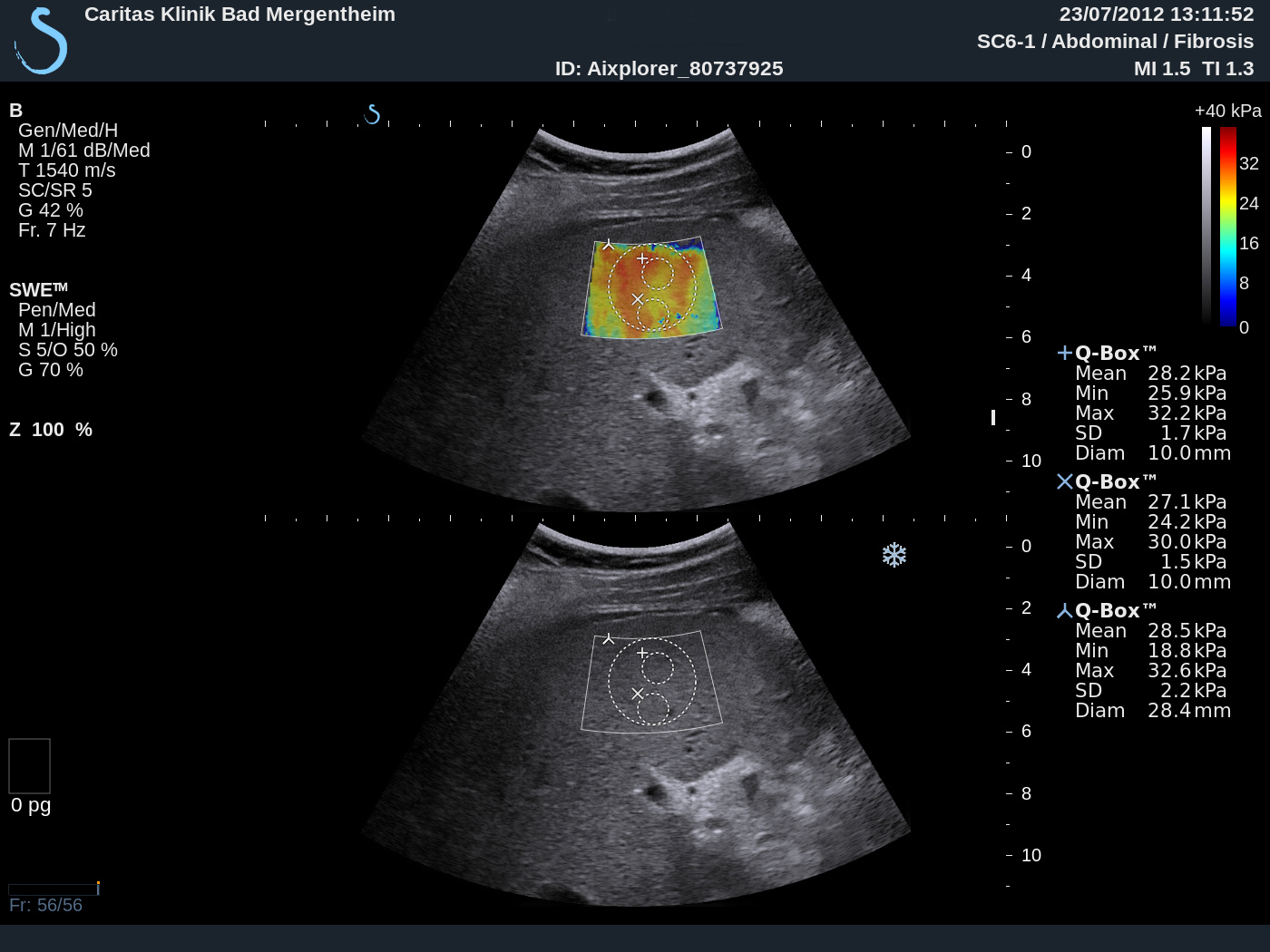This screenshot has height=952, width=1270.
Task: Click the grayscale bar beside the color scale
Action: coord(1206,226)
